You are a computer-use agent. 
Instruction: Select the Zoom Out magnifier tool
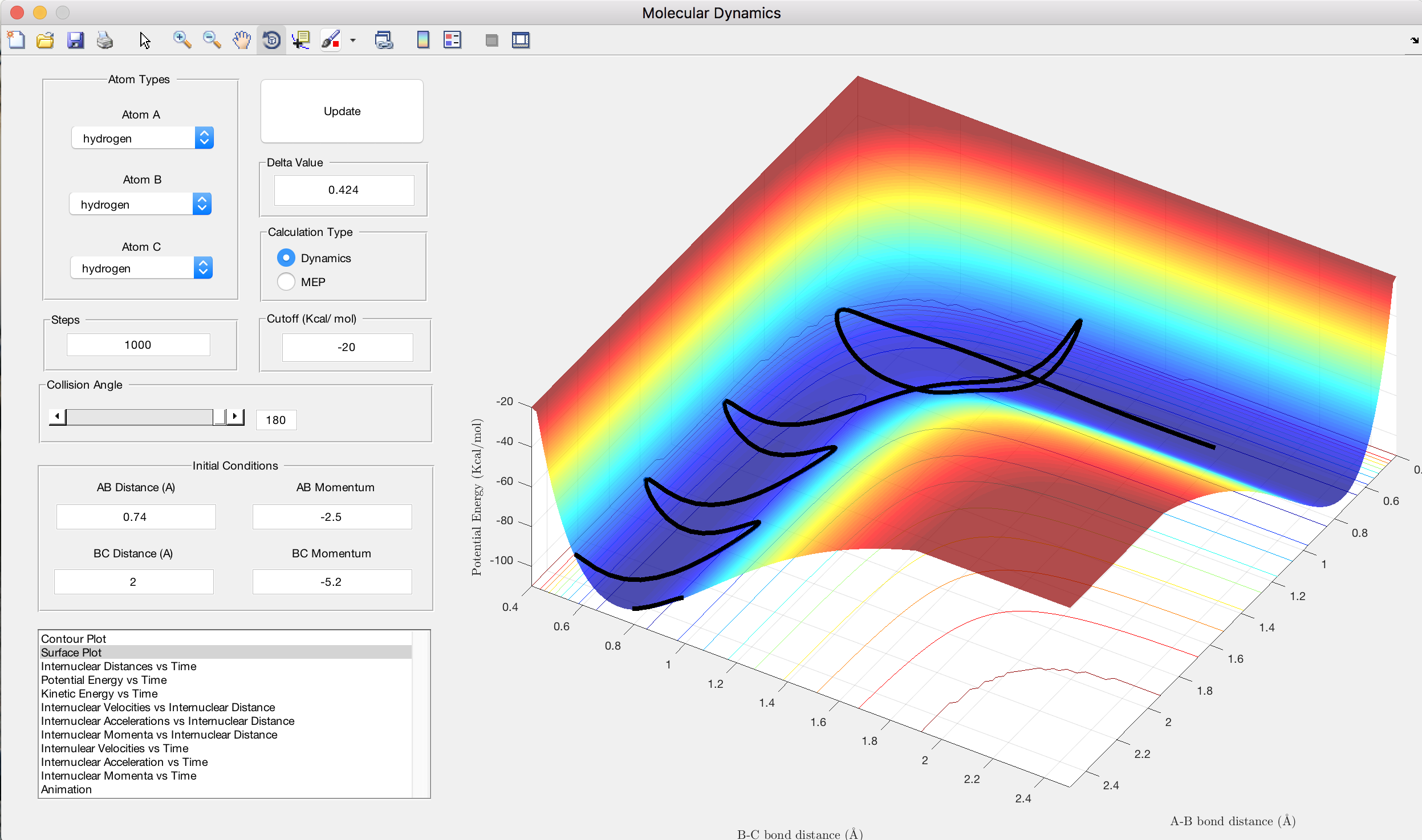(x=212, y=40)
